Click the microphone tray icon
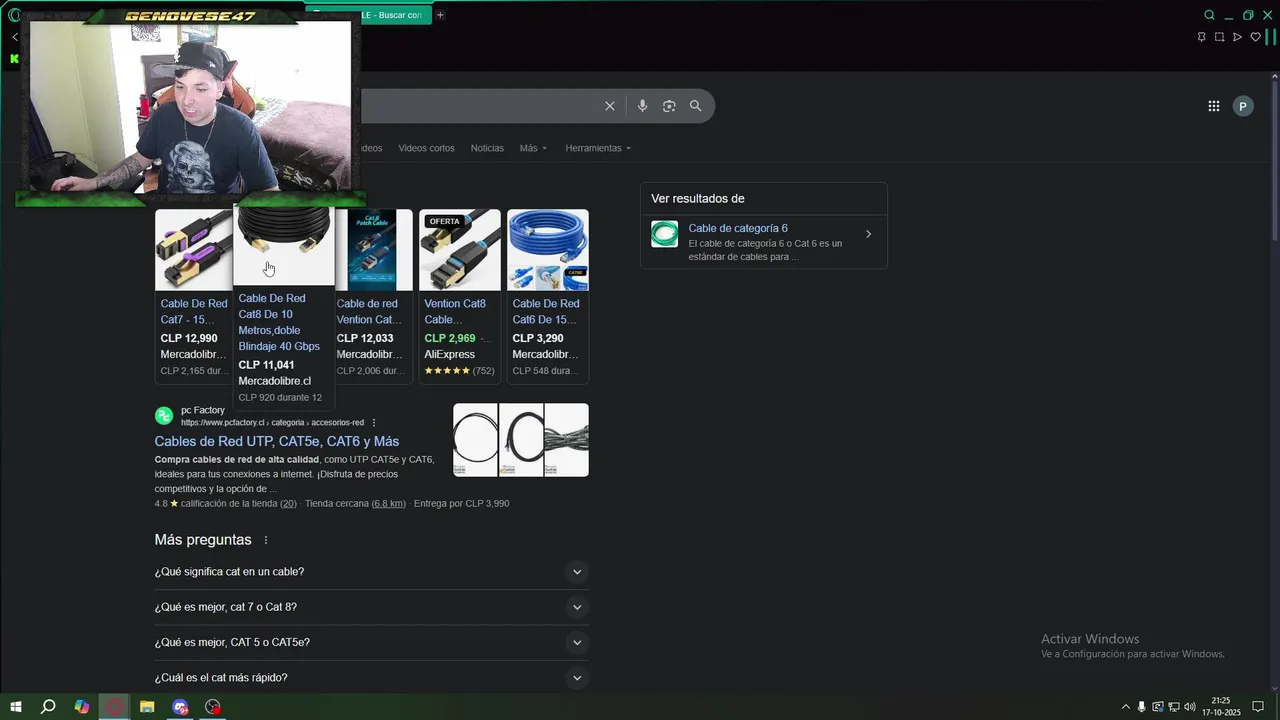The width and height of the screenshot is (1280, 720). point(1142,707)
